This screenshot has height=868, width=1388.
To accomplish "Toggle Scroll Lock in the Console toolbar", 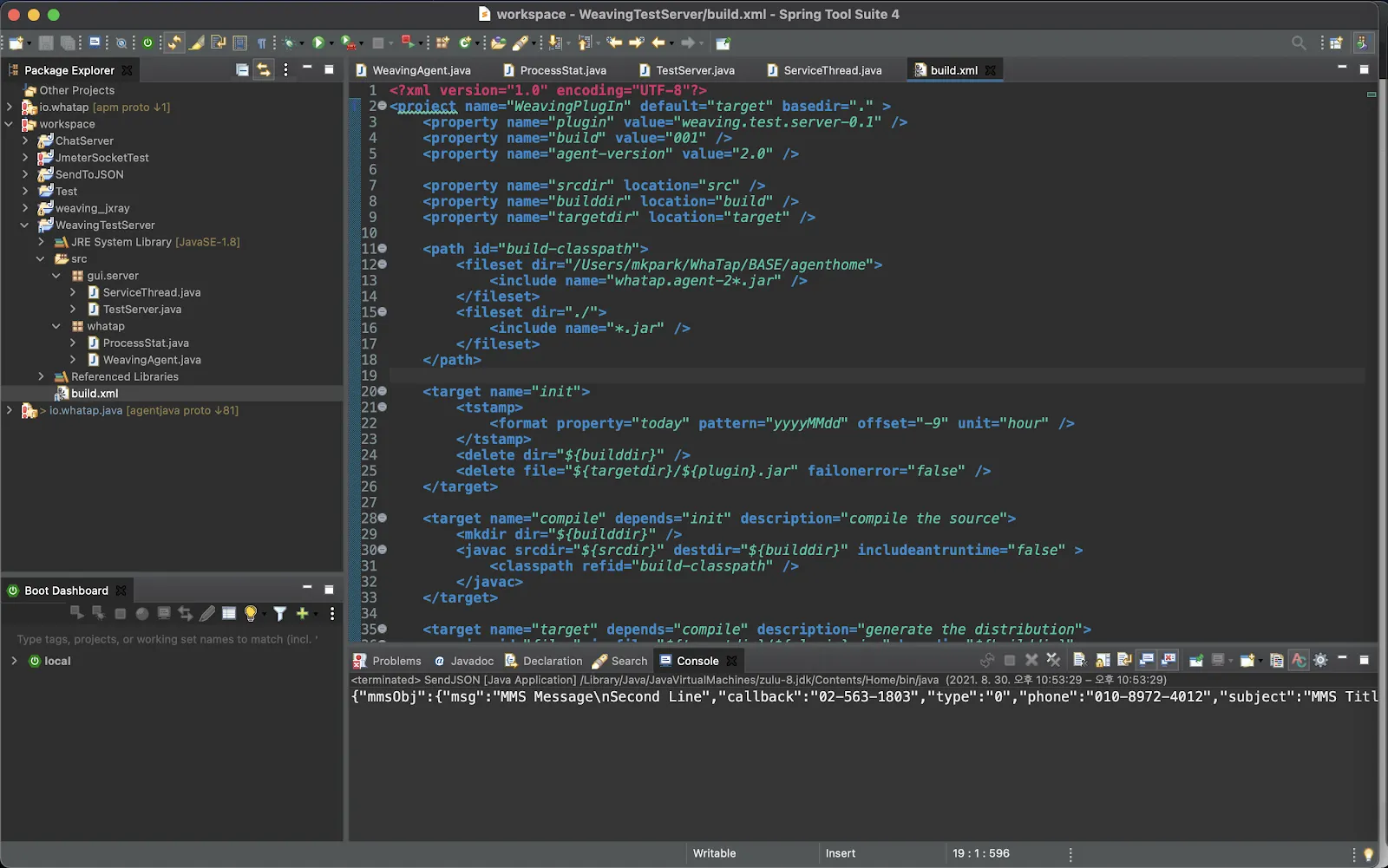I will click(x=1103, y=661).
